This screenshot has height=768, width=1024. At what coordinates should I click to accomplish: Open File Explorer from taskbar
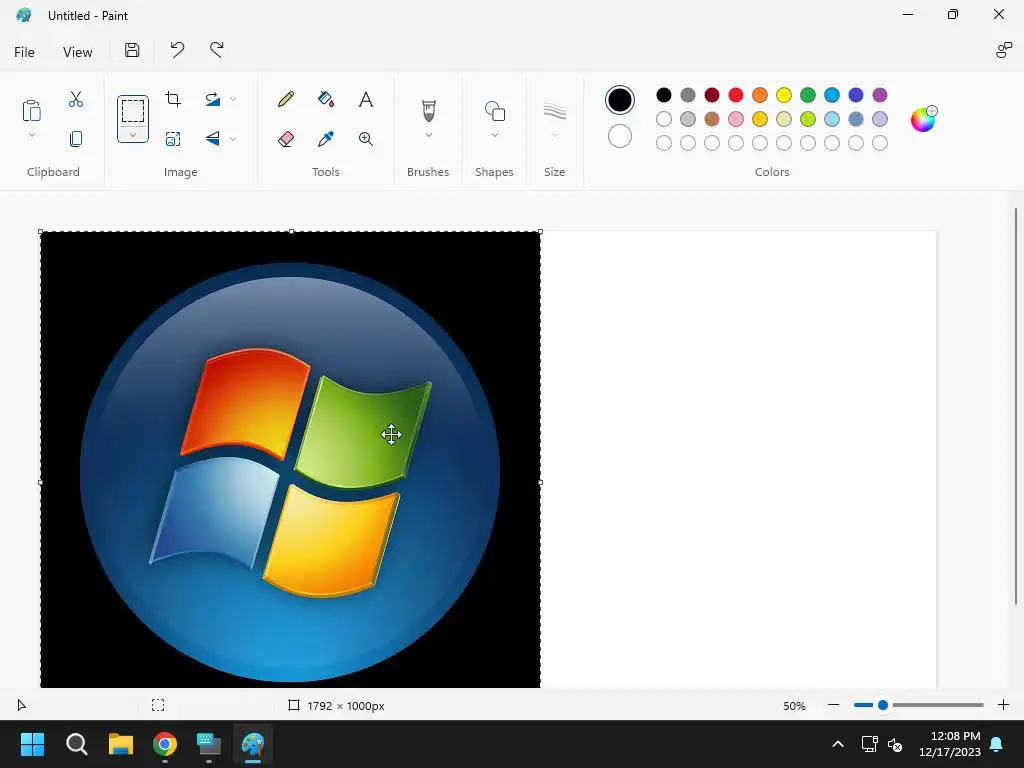tap(121, 744)
